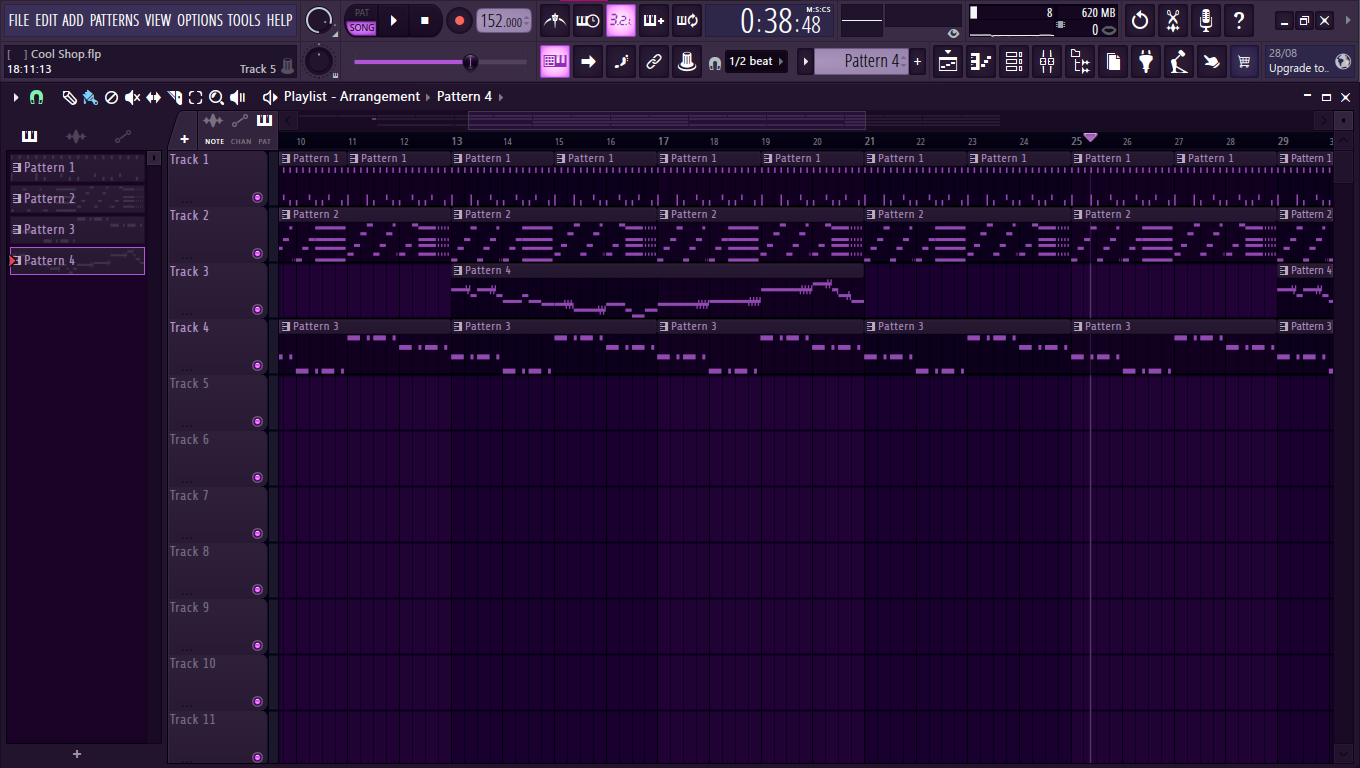The image size is (1360, 768).
Task: Click the playhead marker on the timeline
Action: tap(1090, 137)
